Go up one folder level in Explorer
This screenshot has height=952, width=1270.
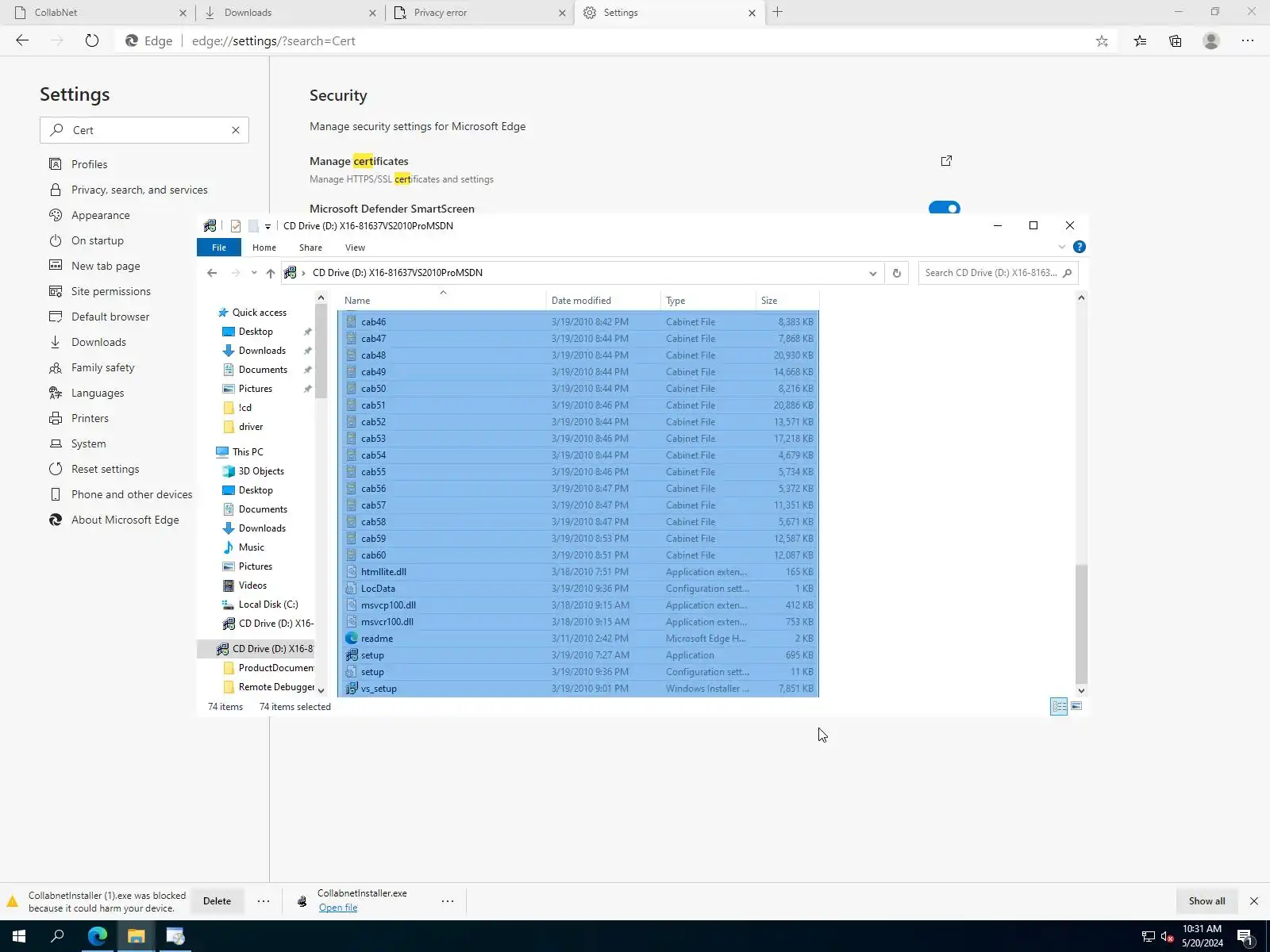click(x=271, y=273)
